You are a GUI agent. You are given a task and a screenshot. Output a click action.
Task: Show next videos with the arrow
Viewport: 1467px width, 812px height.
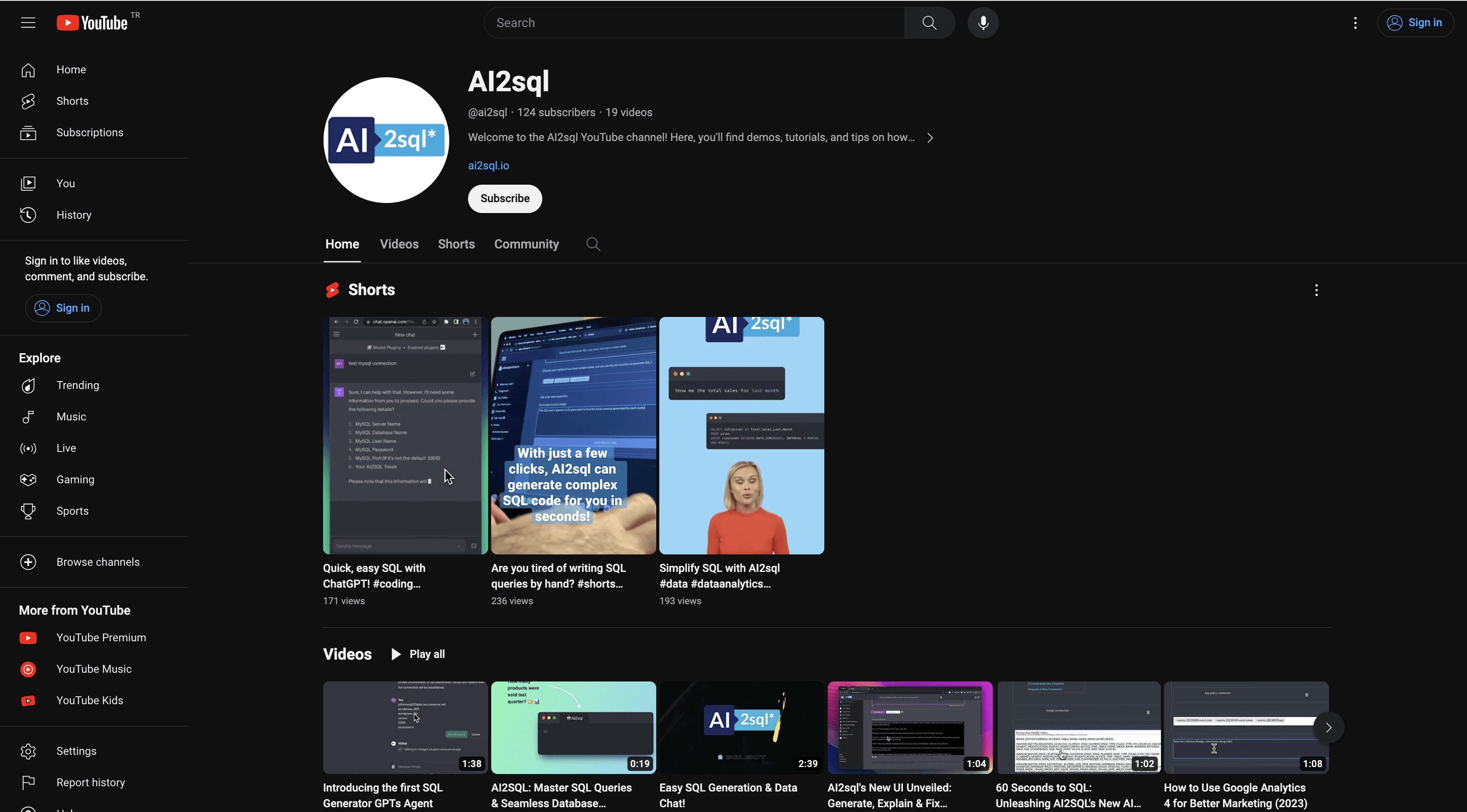[1328, 727]
